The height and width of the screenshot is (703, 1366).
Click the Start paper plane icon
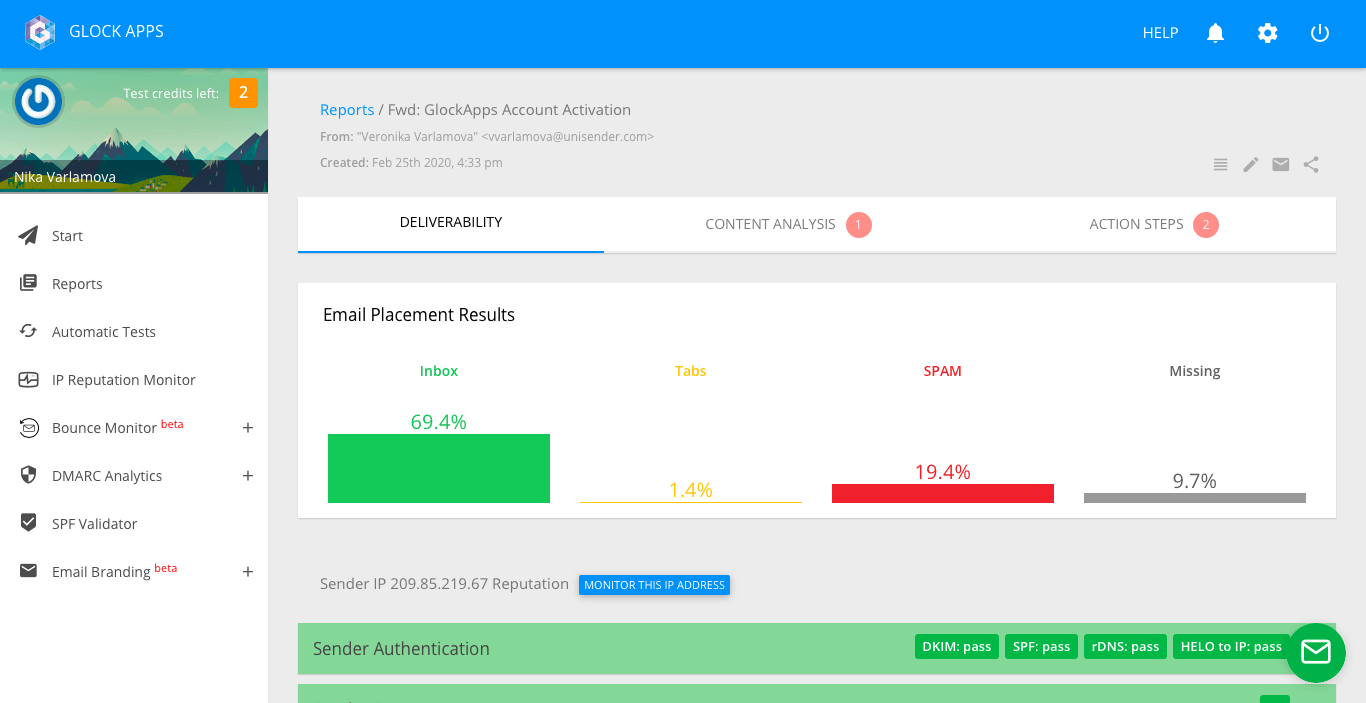pyautogui.click(x=29, y=236)
